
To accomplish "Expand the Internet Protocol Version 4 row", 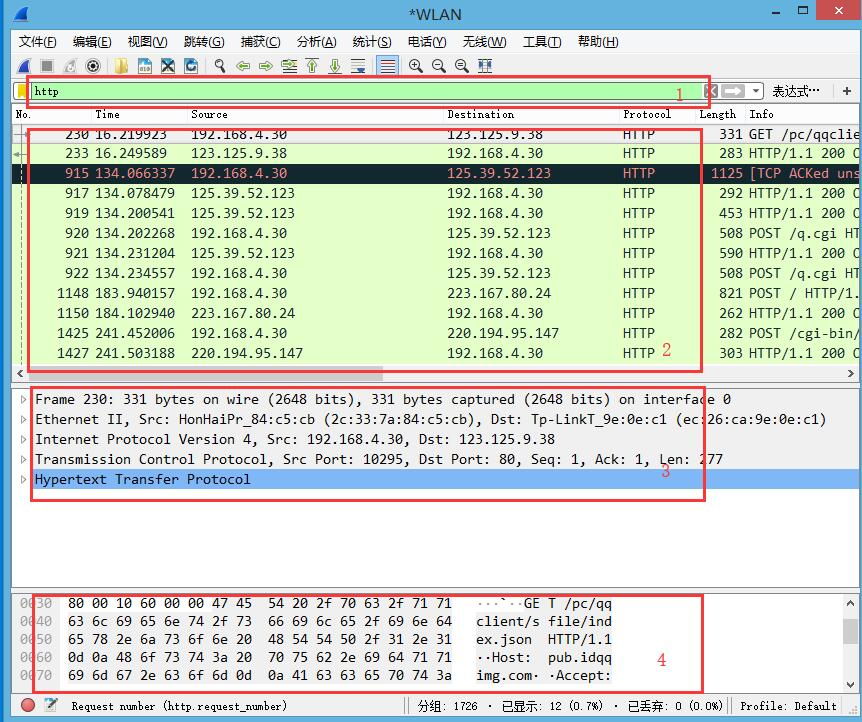I will pos(23,439).
